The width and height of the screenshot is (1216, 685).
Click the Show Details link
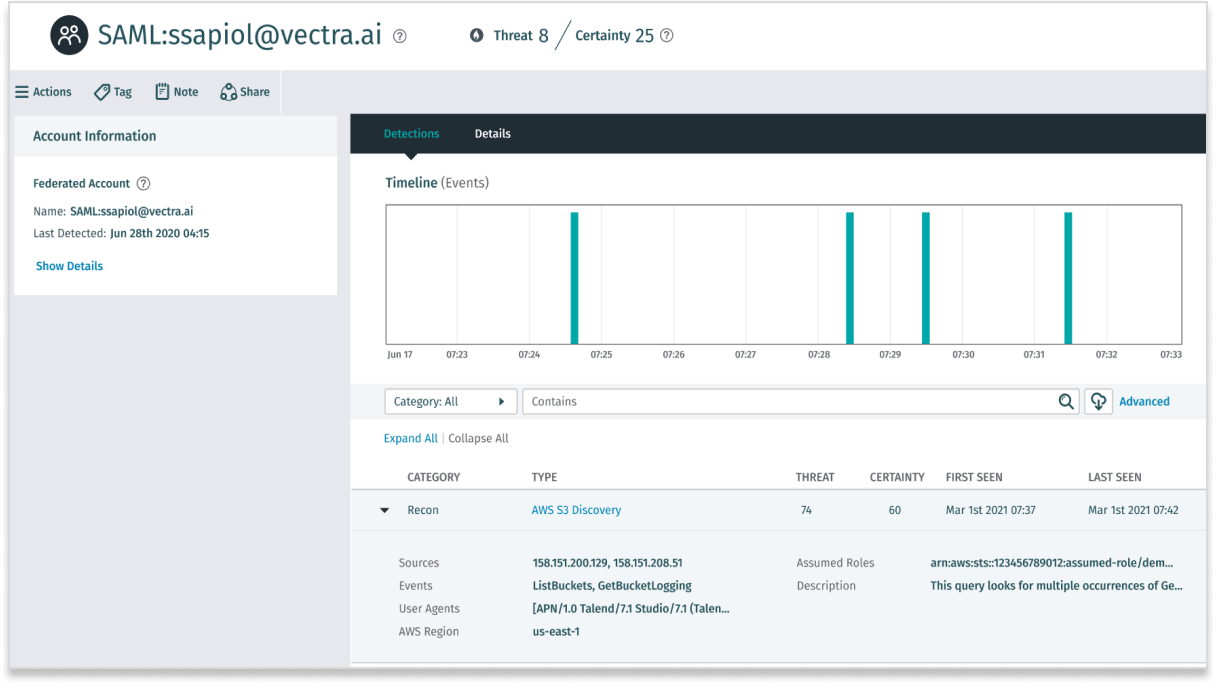(x=69, y=265)
